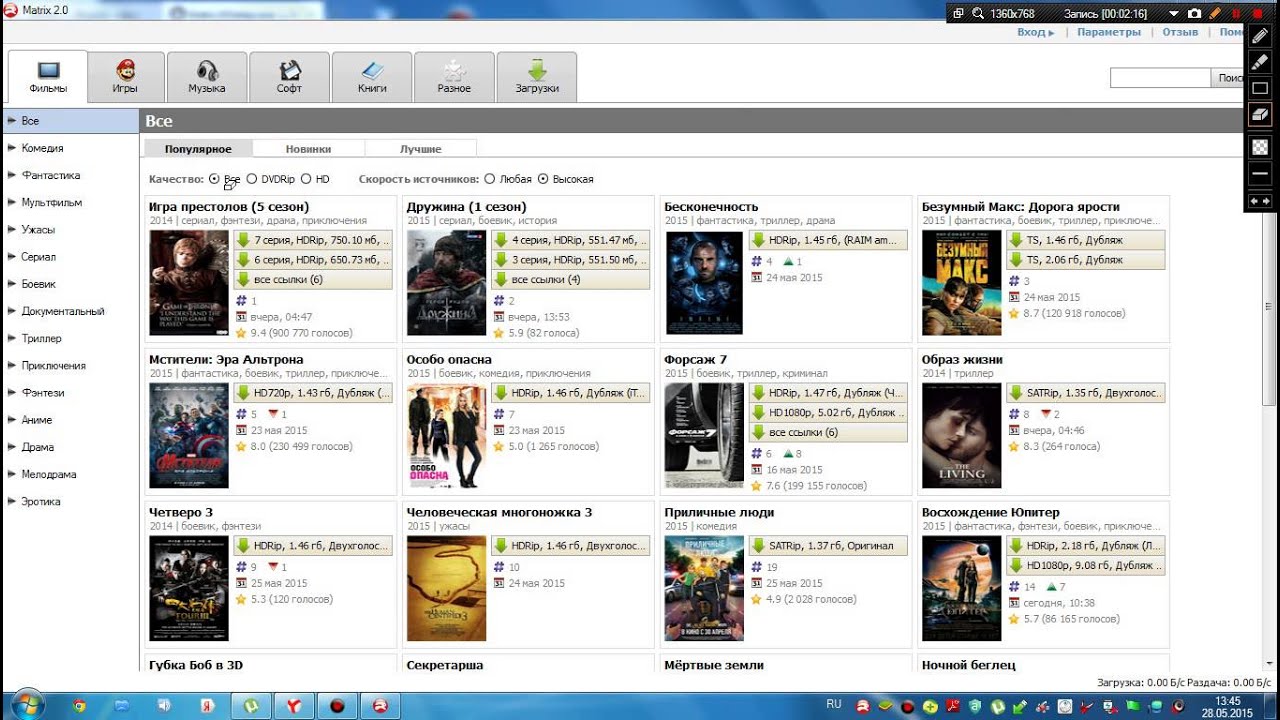Image resolution: width=1280 pixels, height=720 pixels.
Task: Download Дружина 4 серия HDRip
Action: pos(570,240)
